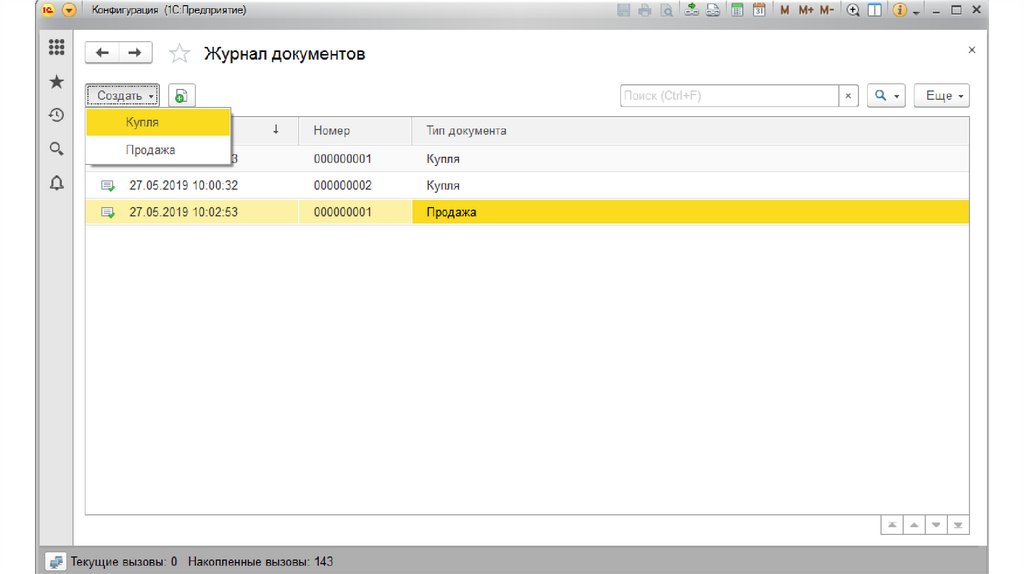Image resolution: width=1024 pixels, height=574 pixels.
Task: Close the Журнал документов tab with x
Action: (972, 50)
